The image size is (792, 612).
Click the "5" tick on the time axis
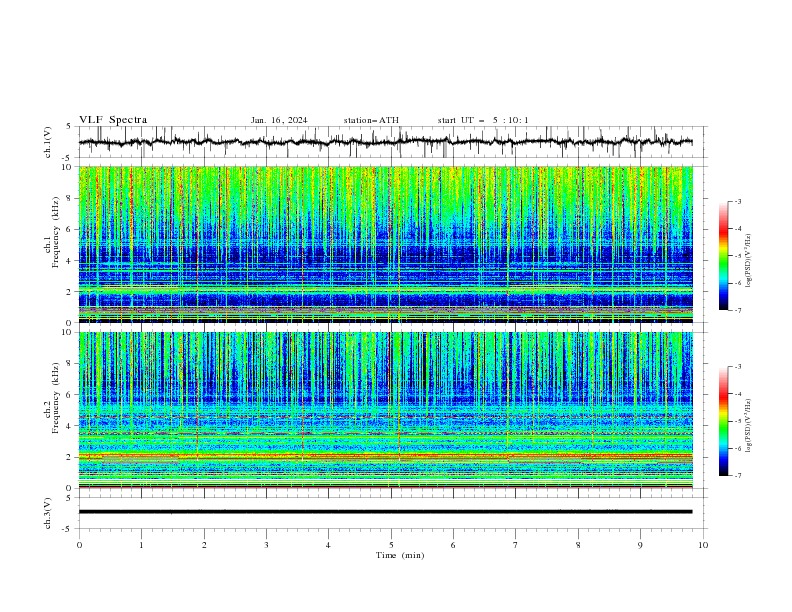[x=391, y=545]
